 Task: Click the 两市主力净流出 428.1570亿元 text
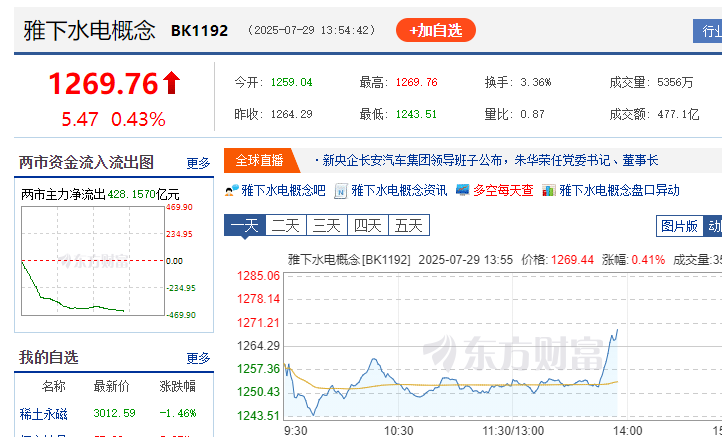(100, 194)
